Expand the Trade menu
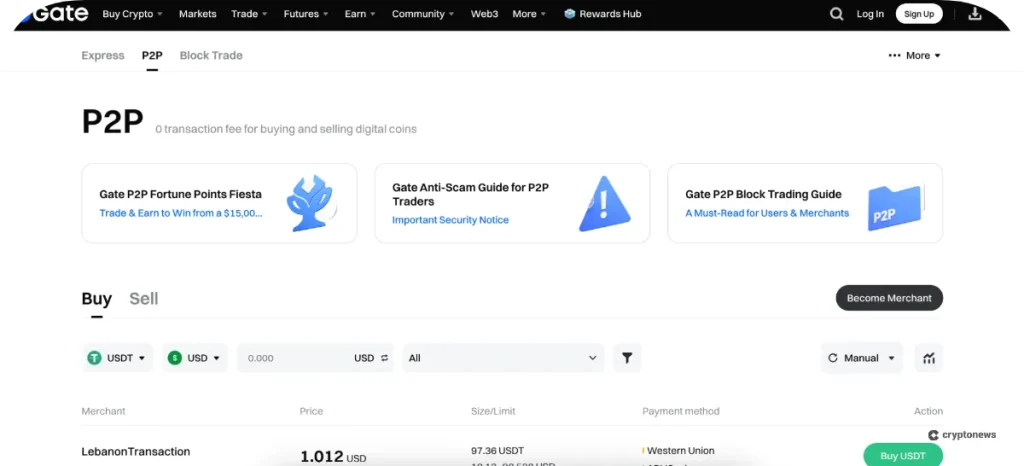Screen dimensions: 1024x466 (249, 14)
